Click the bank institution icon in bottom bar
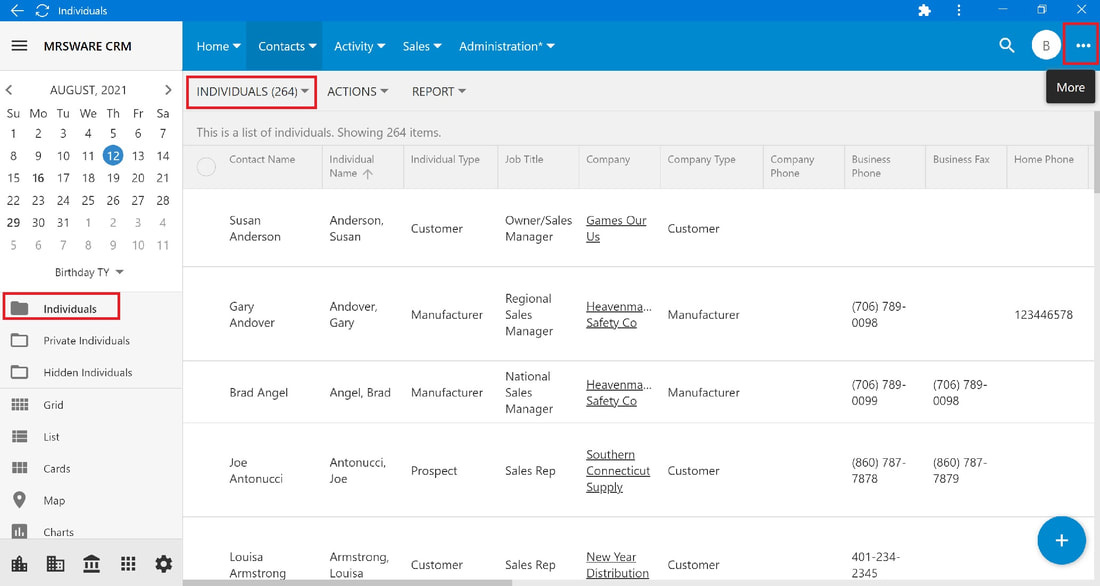This screenshot has width=1100, height=586. tap(91, 564)
